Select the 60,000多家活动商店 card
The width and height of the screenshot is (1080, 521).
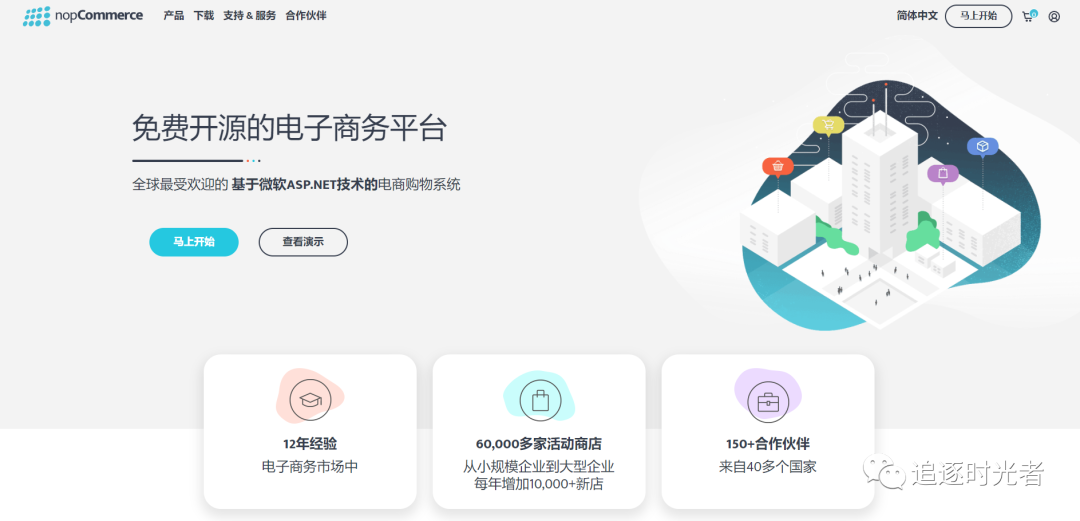pos(539,431)
